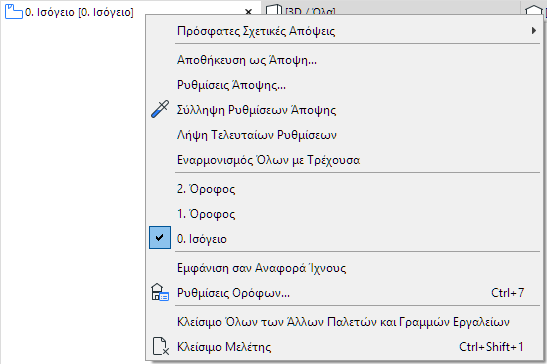Click the Story Settings house icon
Screen dimensions: 547x364
(x=160, y=292)
